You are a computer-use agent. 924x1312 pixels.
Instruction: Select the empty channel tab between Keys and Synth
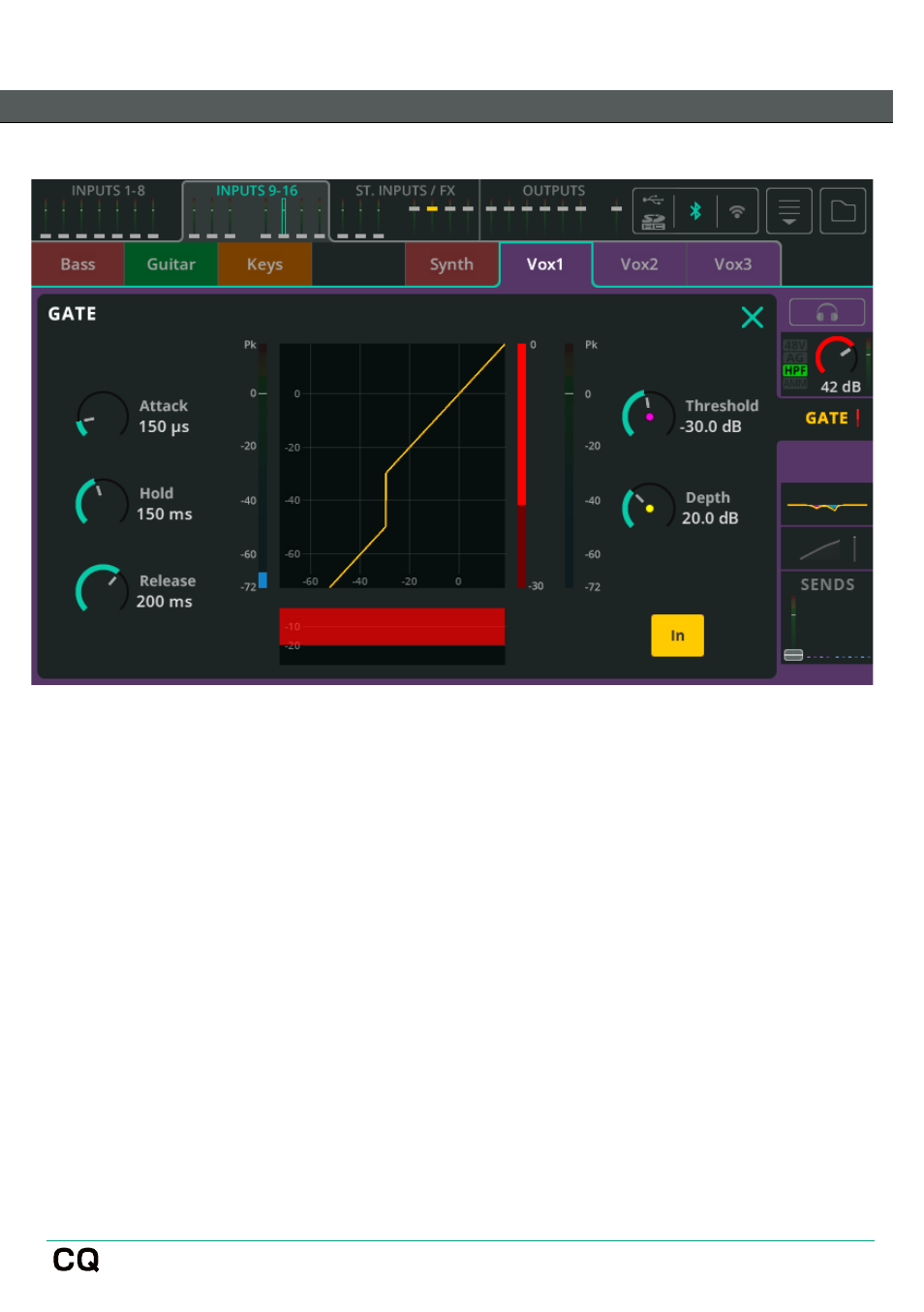(x=358, y=265)
